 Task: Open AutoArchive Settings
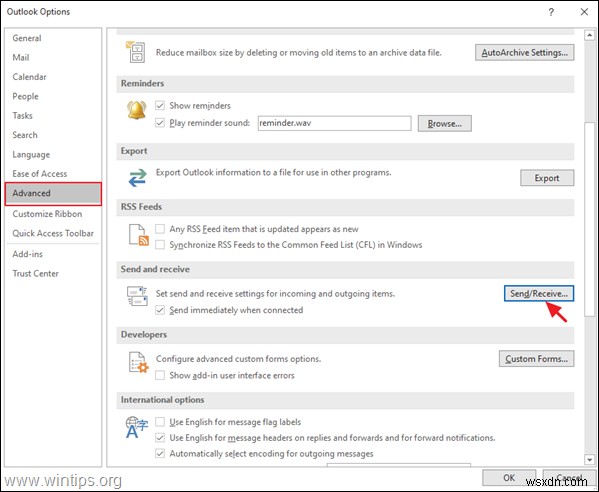525,52
